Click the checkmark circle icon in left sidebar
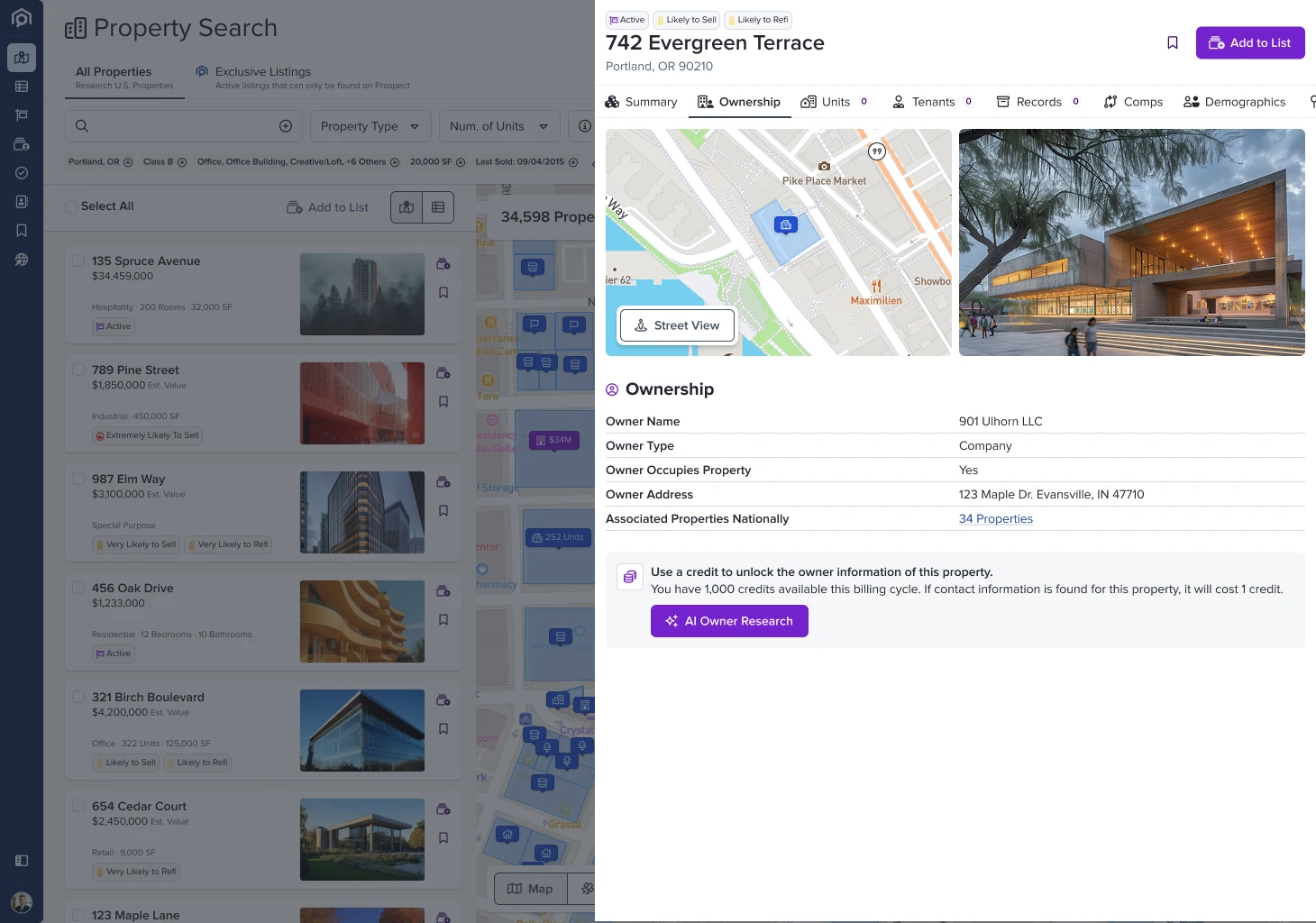This screenshot has width=1316, height=923. [22, 173]
